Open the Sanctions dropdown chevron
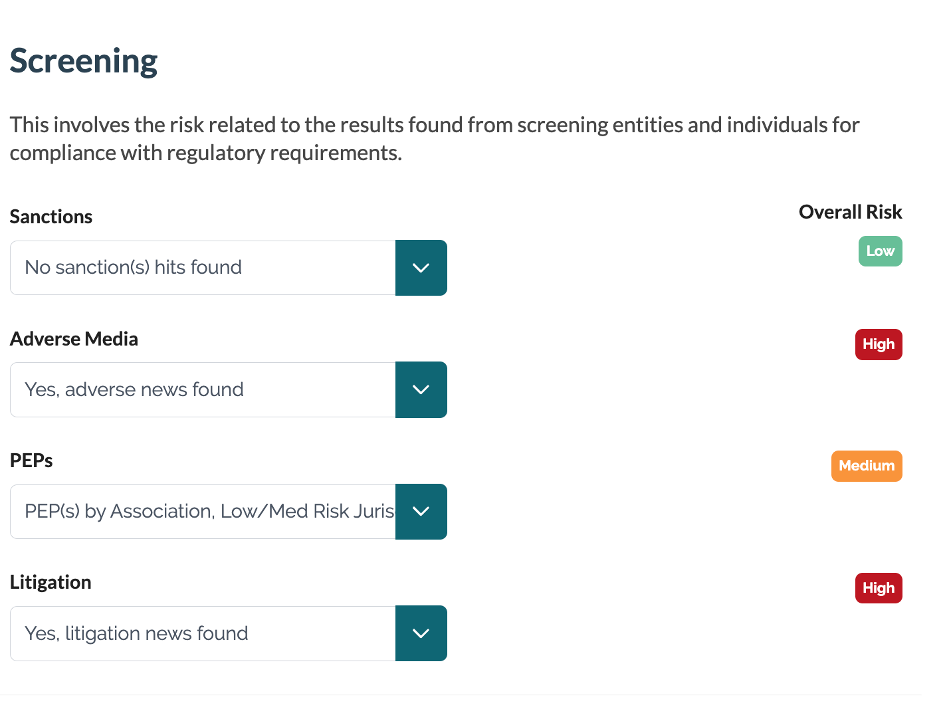 [x=421, y=268]
